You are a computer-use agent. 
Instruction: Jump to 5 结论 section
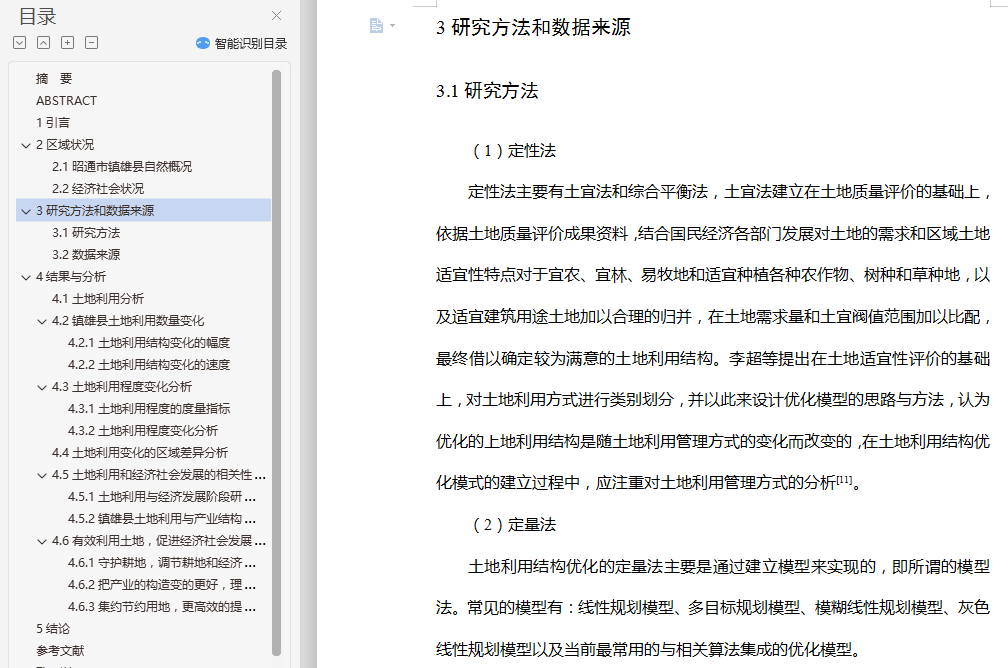(53, 628)
